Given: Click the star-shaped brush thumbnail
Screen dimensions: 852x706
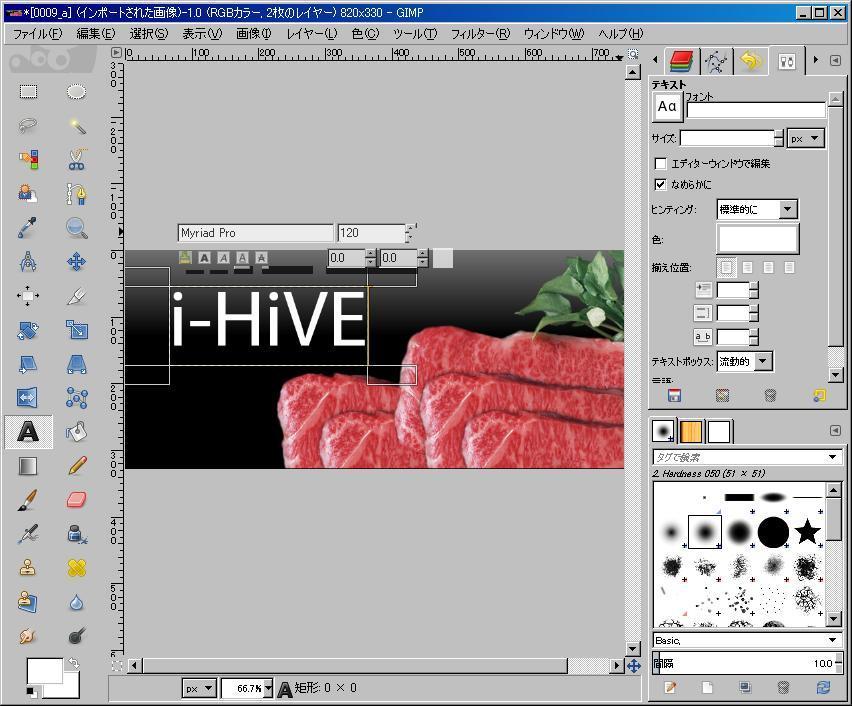Looking at the screenshot, I should click(x=808, y=532).
